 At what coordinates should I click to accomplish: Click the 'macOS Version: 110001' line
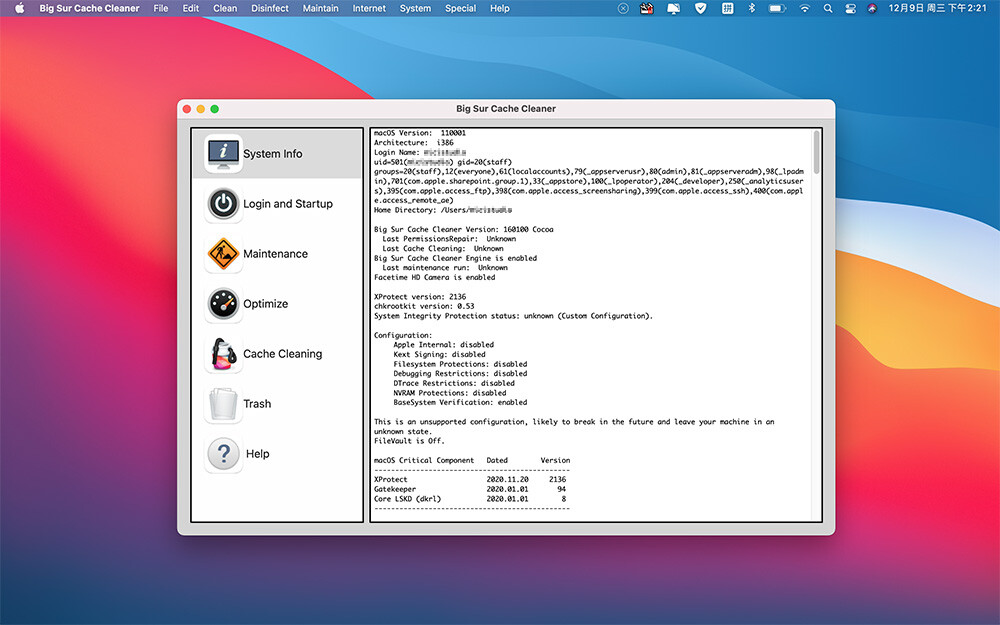pyautogui.click(x=420, y=133)
